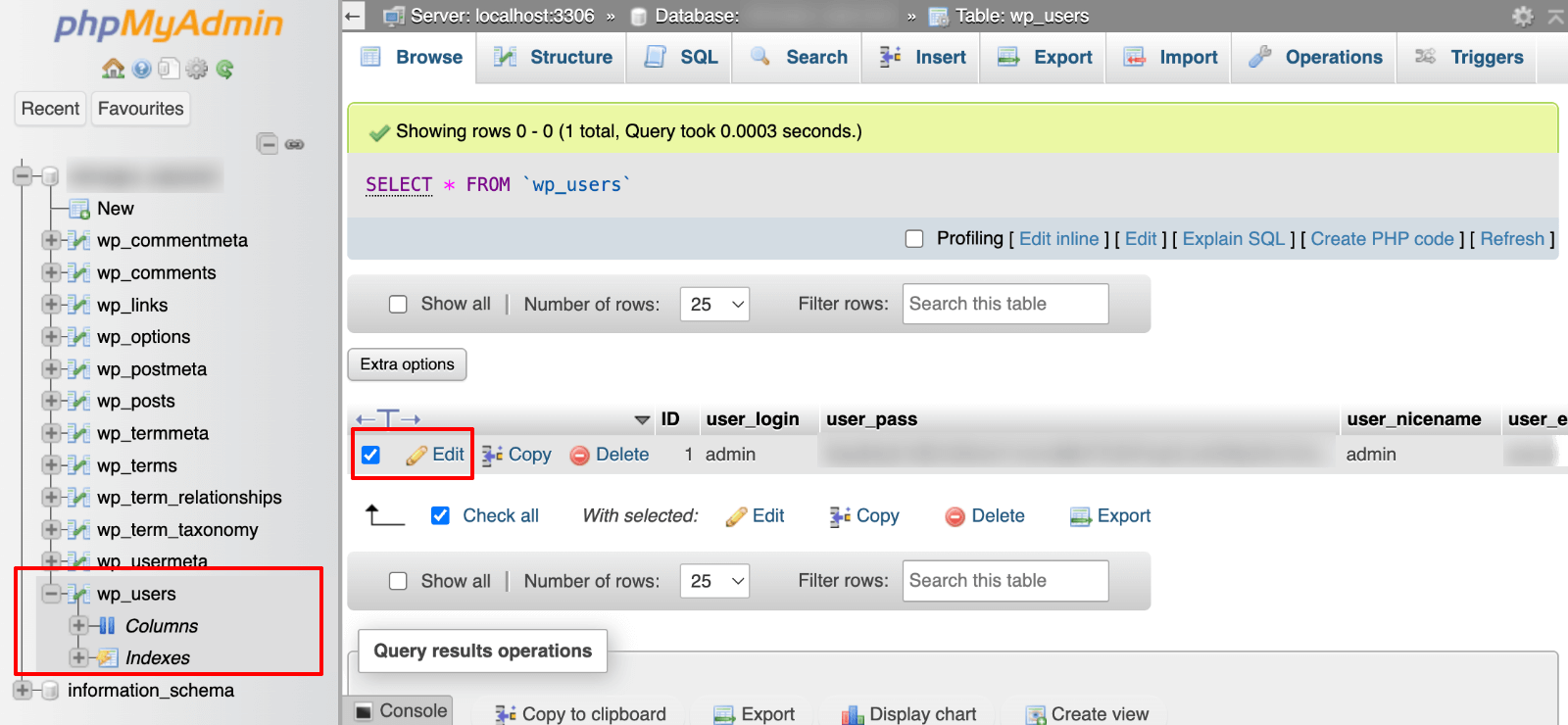Click the Extra options button
Screen dimensions: 1568x725
tap(407, 364)
